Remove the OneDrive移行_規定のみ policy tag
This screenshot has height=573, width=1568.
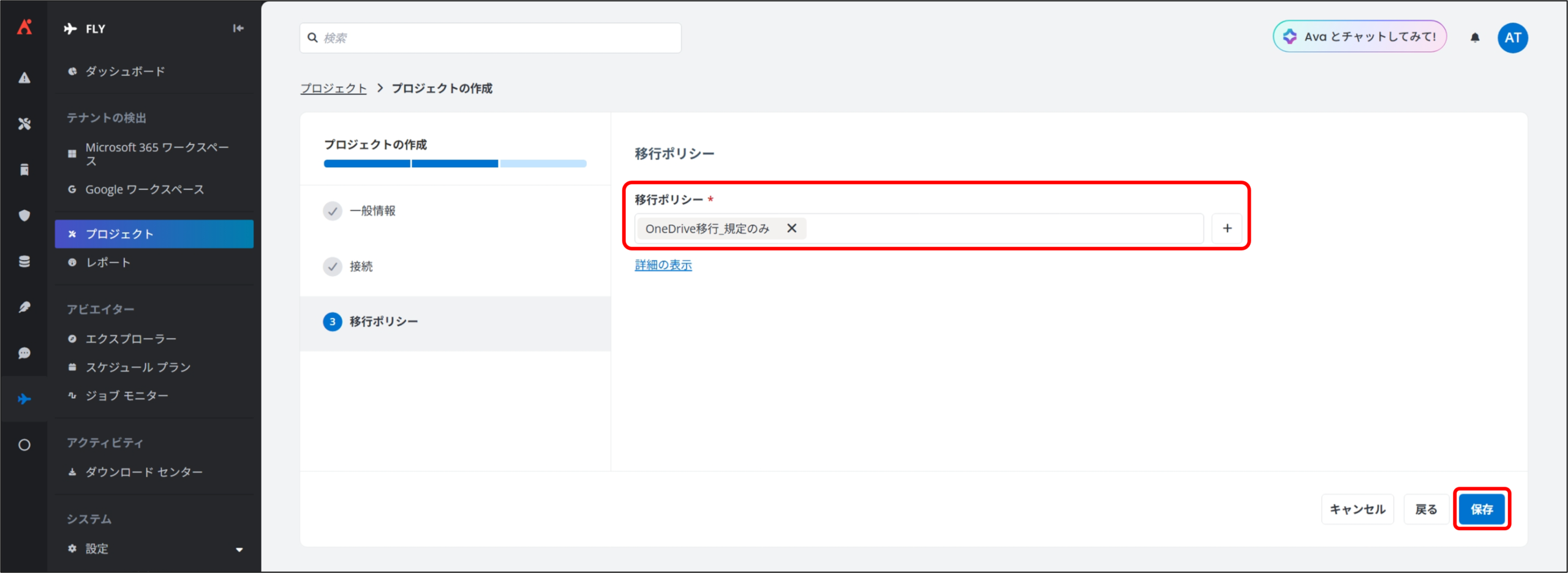click(x=791, y=228)
